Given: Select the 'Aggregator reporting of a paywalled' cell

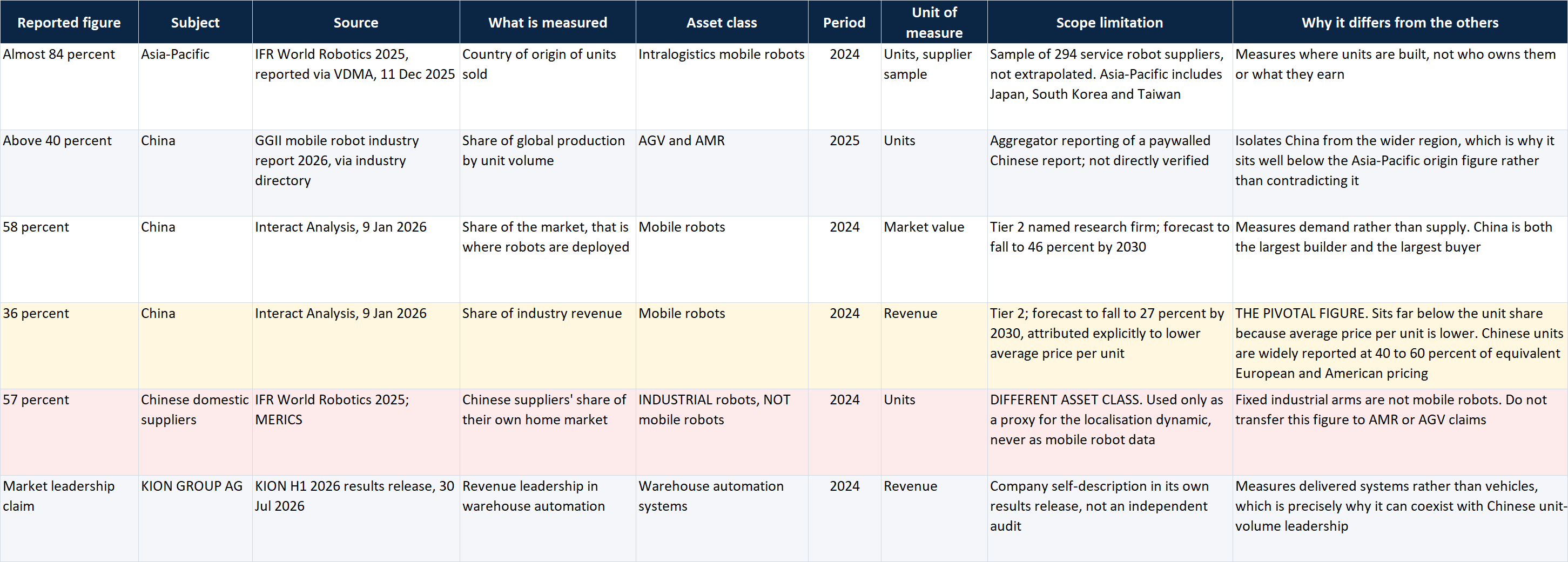Looking at the screenshot, I should coord(1109,173).
